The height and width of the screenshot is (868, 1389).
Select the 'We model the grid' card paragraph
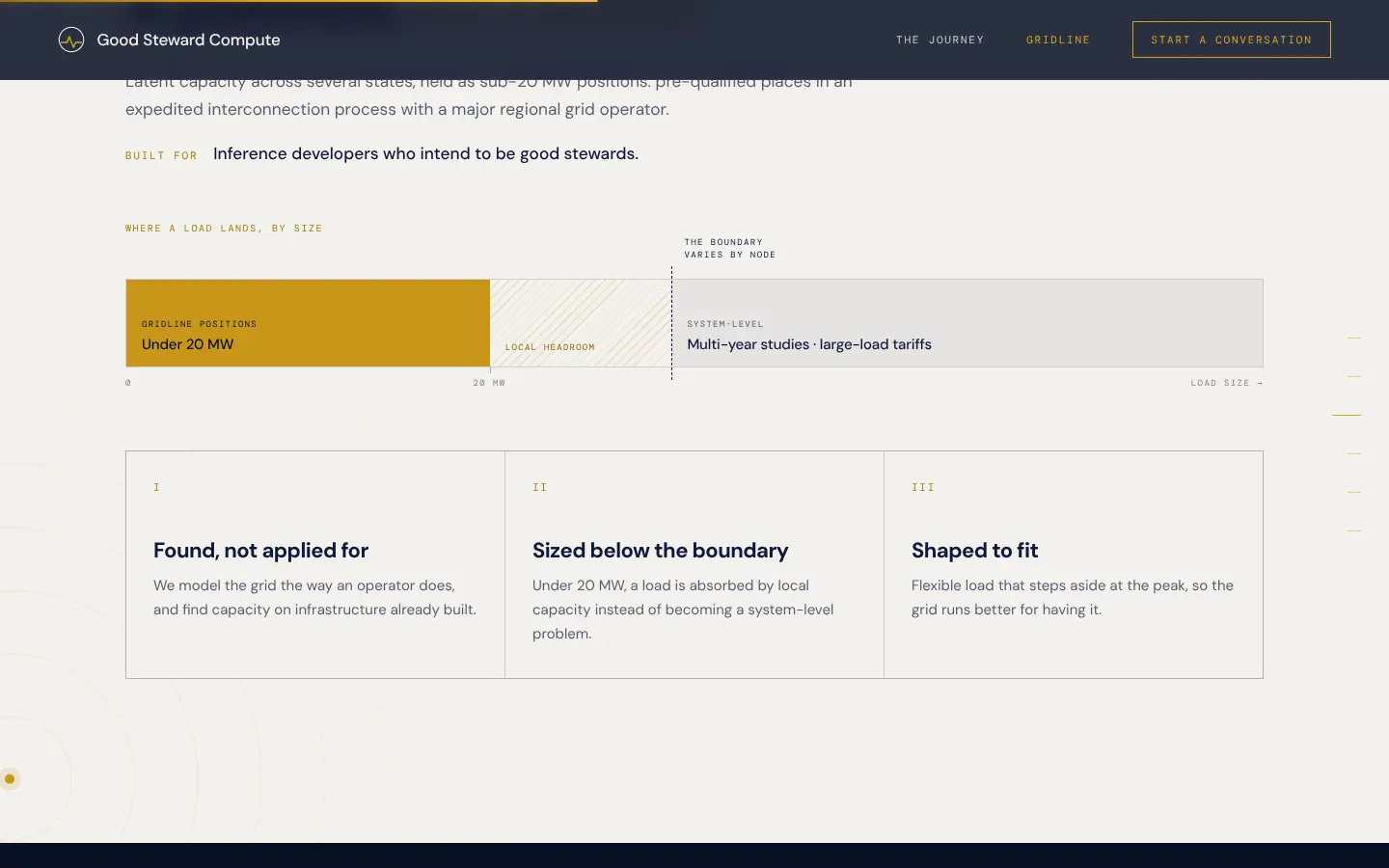click(314, 597)
